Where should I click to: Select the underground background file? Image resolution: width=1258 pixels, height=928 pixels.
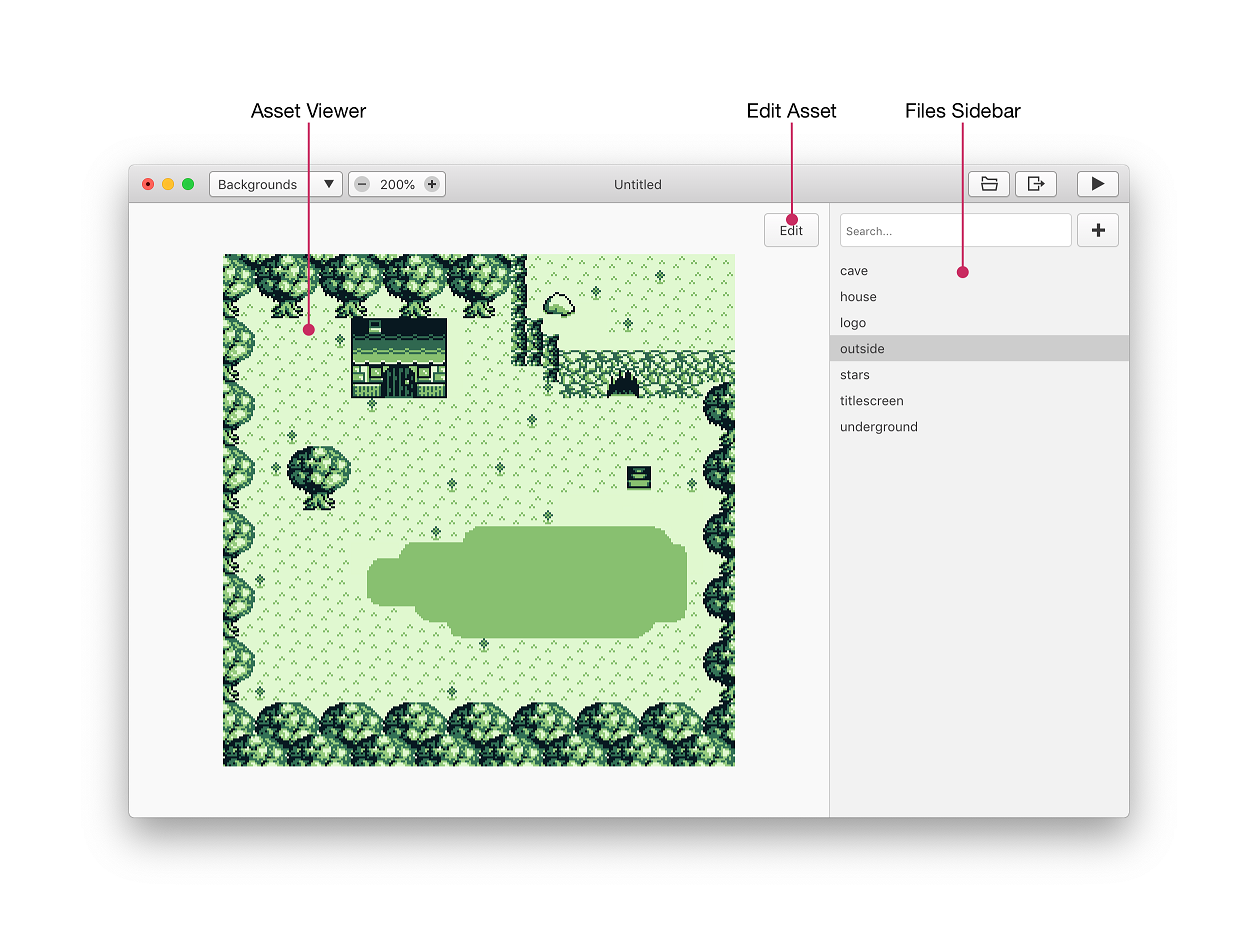click(980, 427)
